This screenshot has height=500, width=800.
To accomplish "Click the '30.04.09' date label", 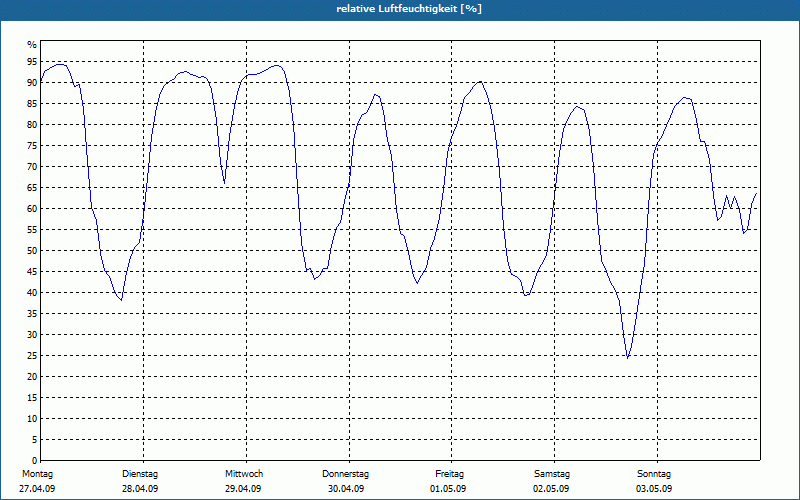I will pos(346,489).
